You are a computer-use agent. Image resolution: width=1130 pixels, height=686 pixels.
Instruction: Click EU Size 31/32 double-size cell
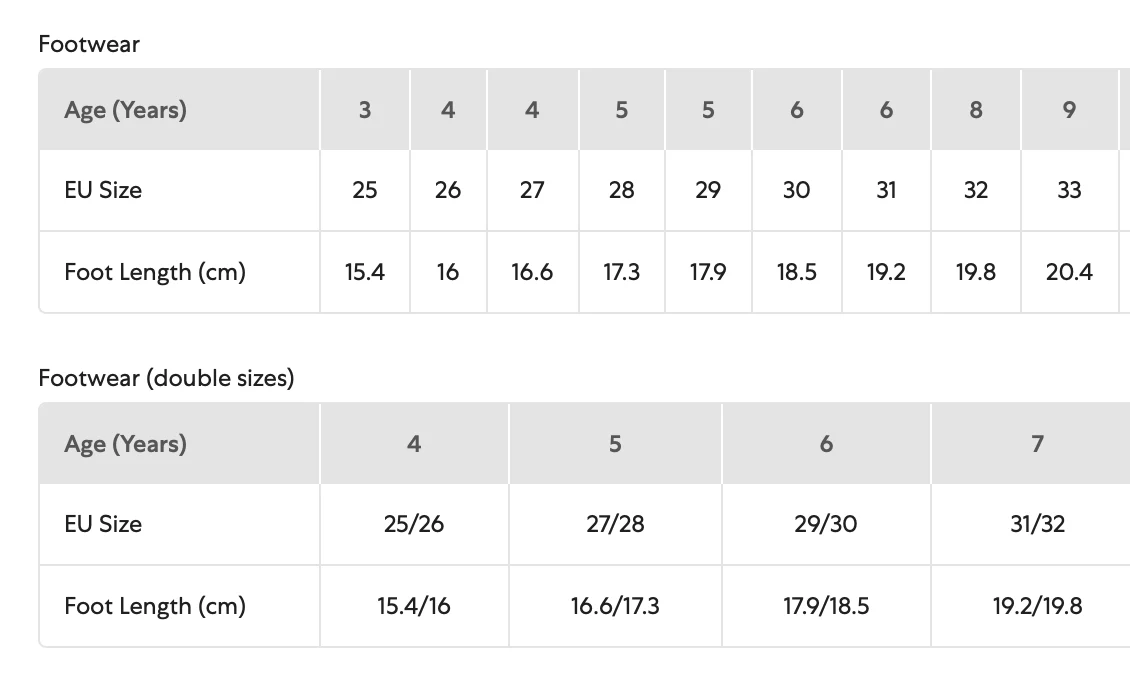pos(1037,524)
